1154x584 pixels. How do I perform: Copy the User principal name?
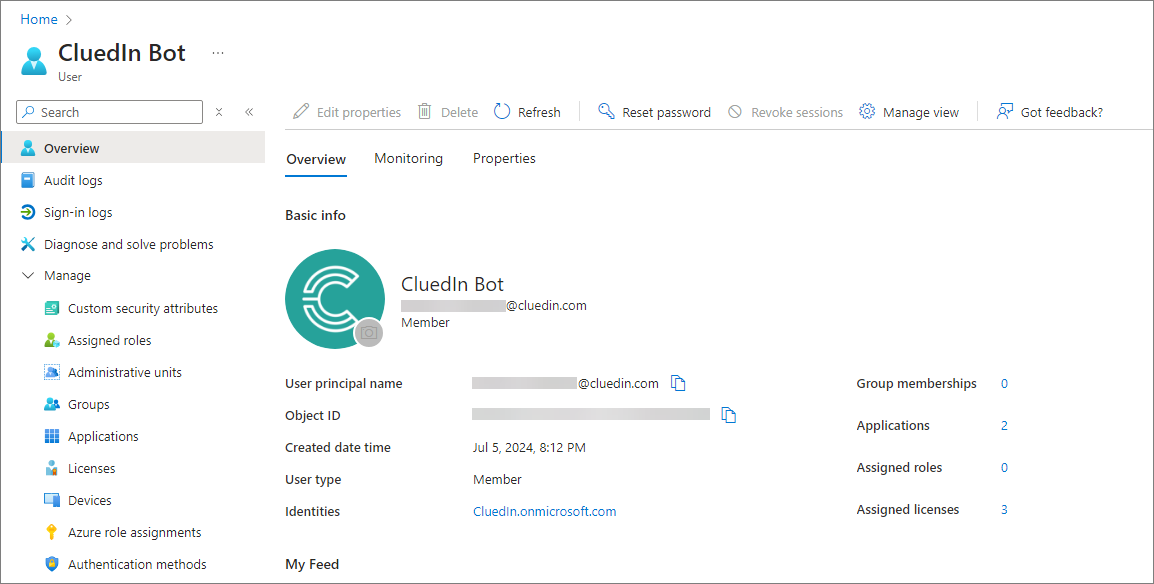tap(677, 382)
